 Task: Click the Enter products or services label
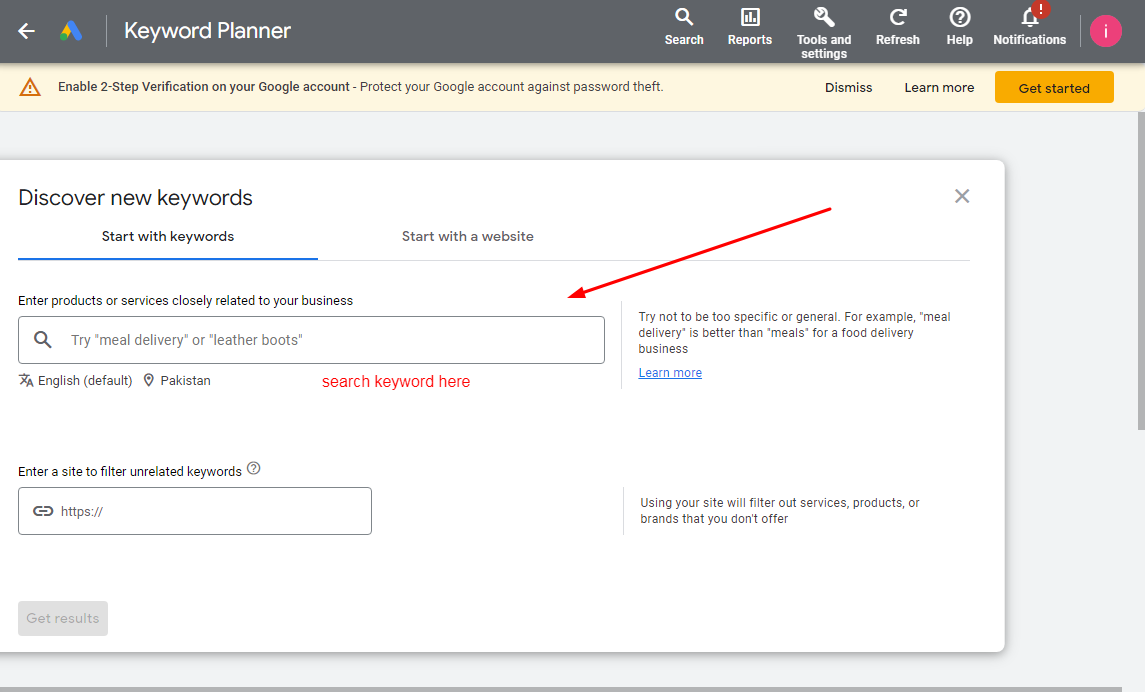[x=185, y=301]
